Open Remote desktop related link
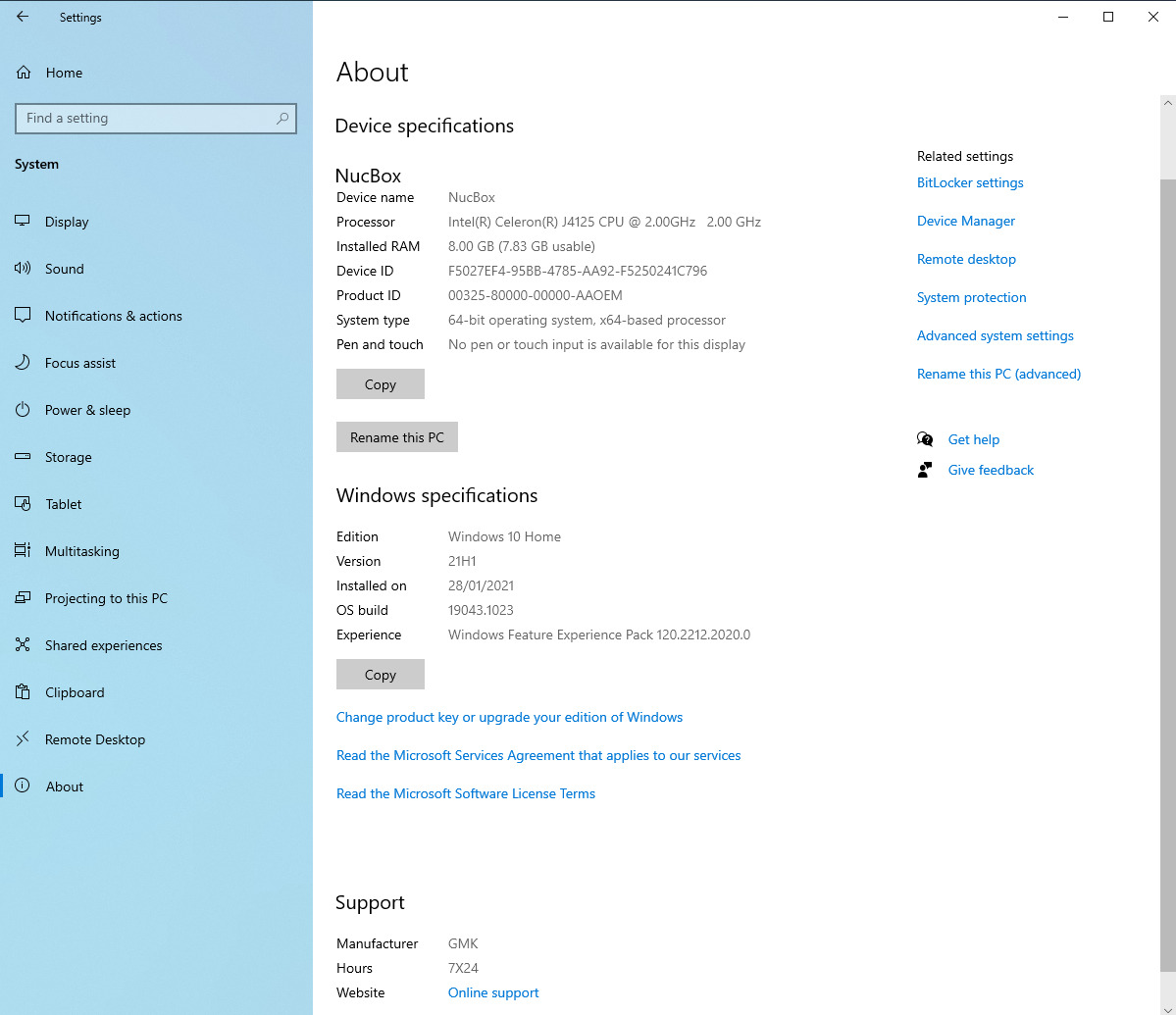 (966, 259)
